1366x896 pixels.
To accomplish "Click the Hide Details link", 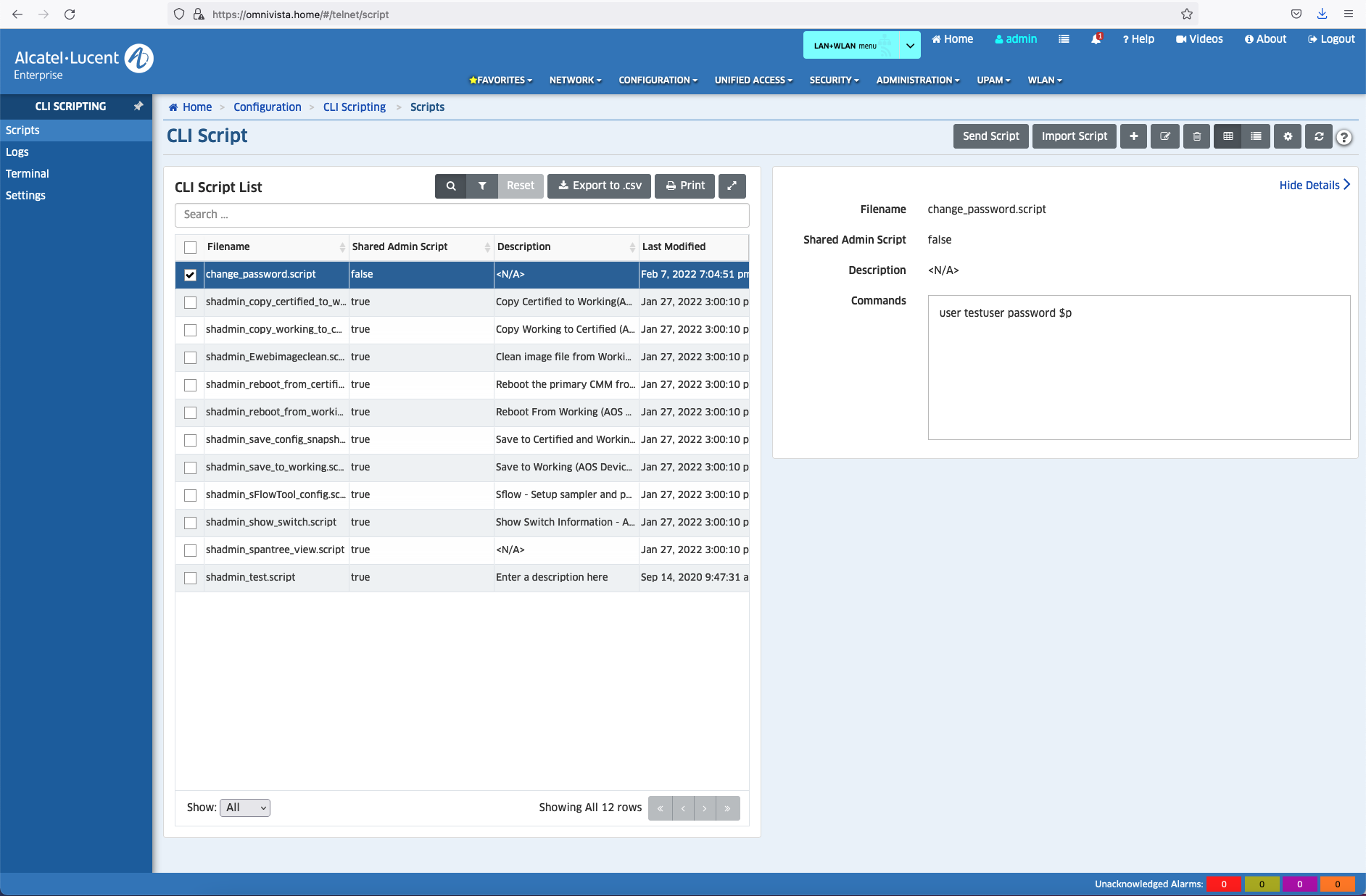I will (x=1314, y=185).
